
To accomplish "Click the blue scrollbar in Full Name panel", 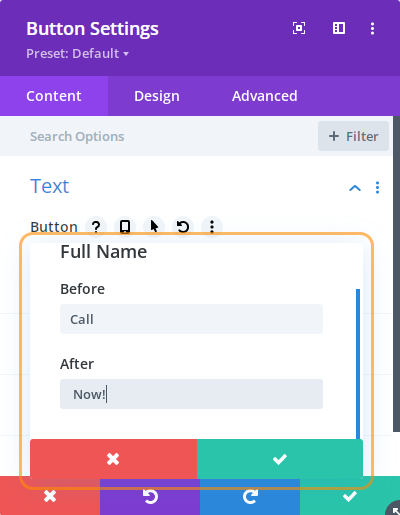I will pos(358,364).
